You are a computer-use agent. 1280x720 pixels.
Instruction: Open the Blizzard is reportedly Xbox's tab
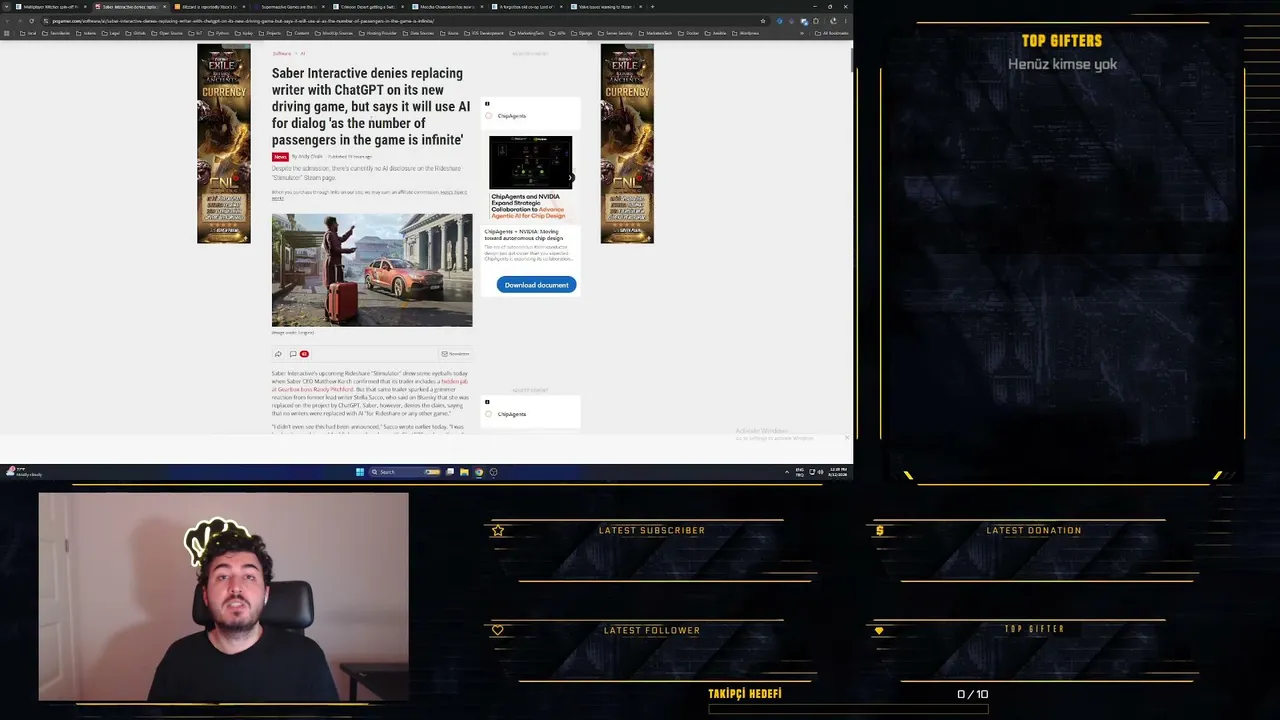coord(209,7)
